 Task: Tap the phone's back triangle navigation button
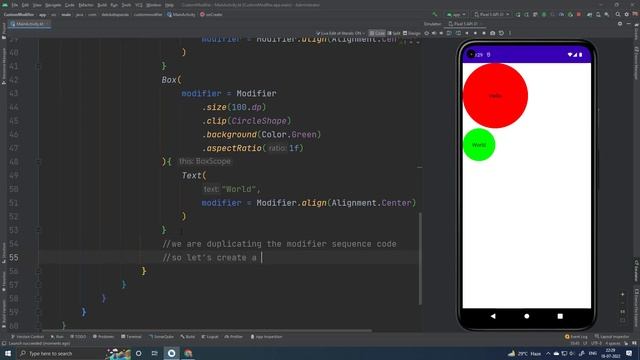pyautogui.click(x=493, y=316)
